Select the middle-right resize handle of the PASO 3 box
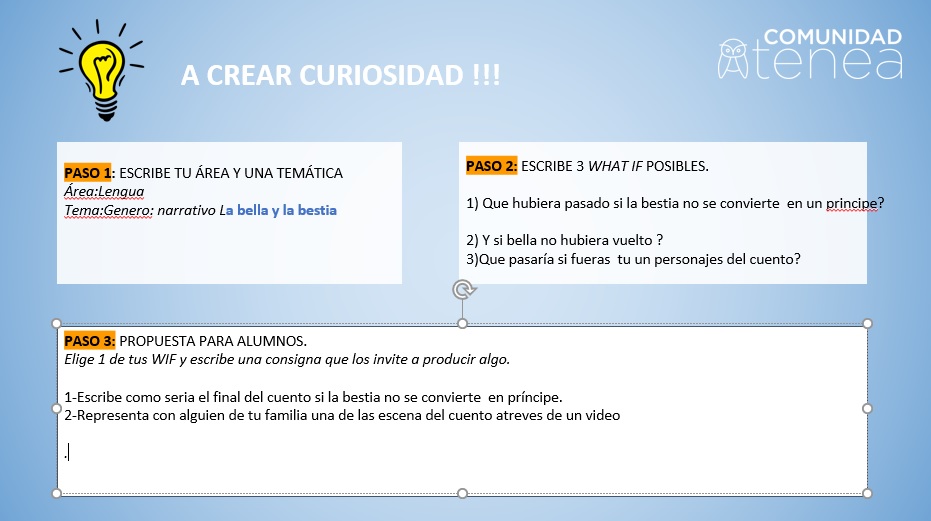The width and height of the screenshot is (931, 521). click(x=867, y=409)
